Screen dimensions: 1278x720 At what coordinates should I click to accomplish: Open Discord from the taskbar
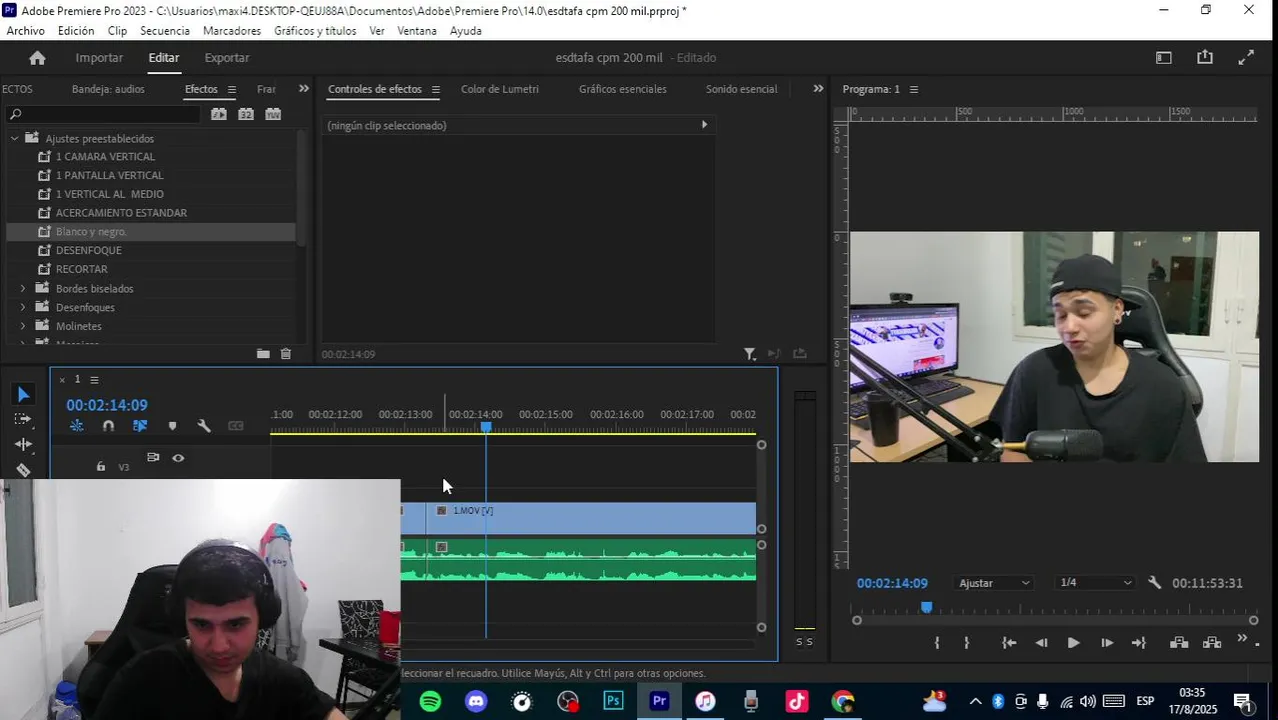[476, 702]
